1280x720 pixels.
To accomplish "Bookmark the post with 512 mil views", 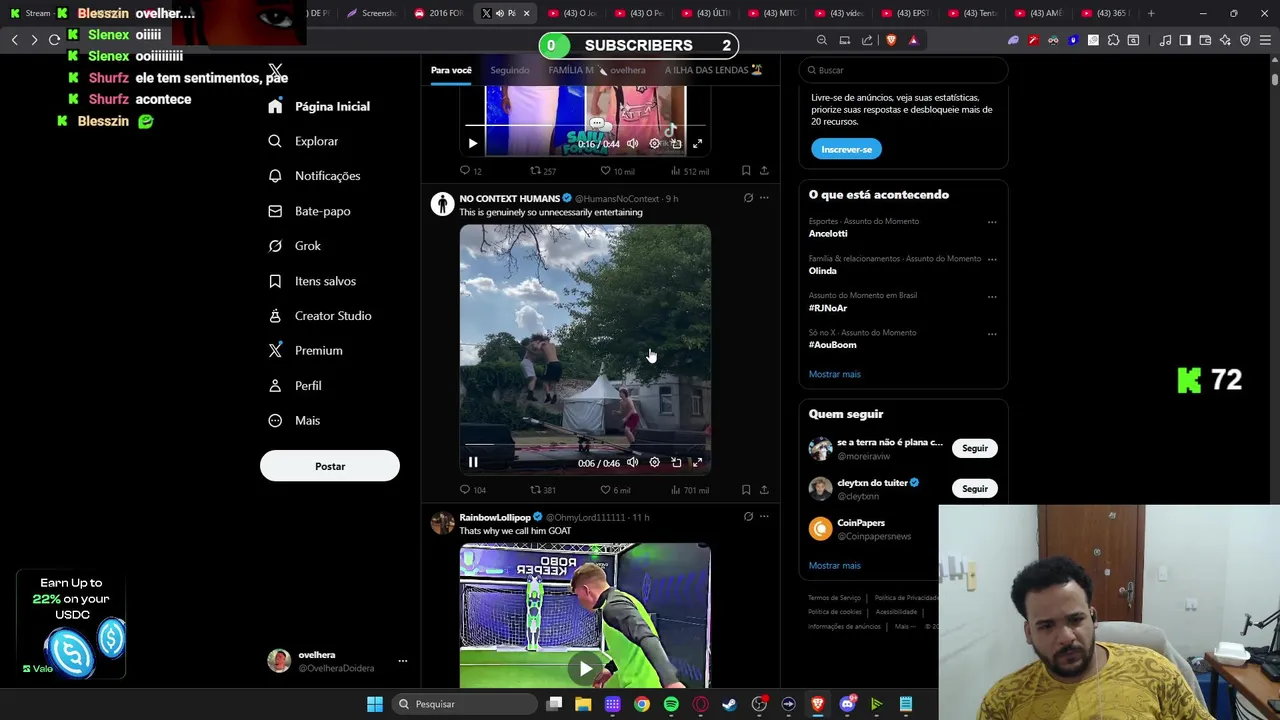I will click(746, 171).
